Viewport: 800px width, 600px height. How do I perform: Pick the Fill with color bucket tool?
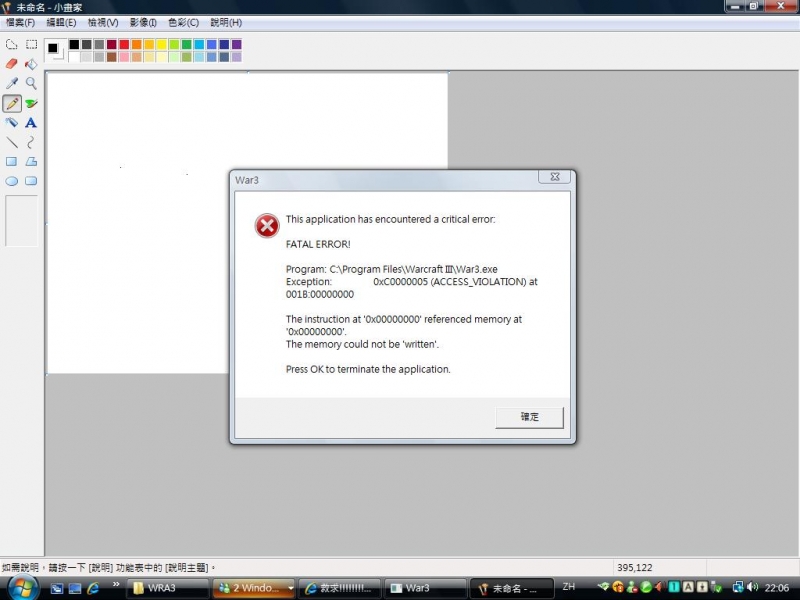tap(31, 64)
